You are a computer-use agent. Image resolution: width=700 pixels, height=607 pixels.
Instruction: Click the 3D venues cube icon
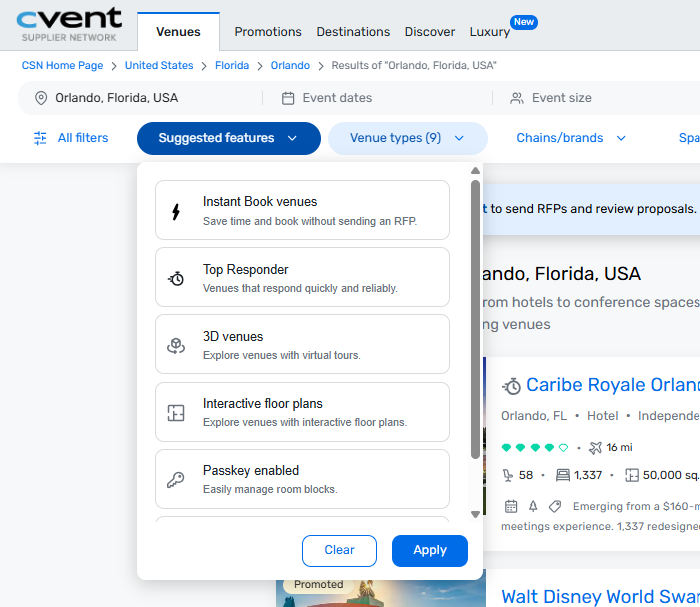[x=176, y=345]
